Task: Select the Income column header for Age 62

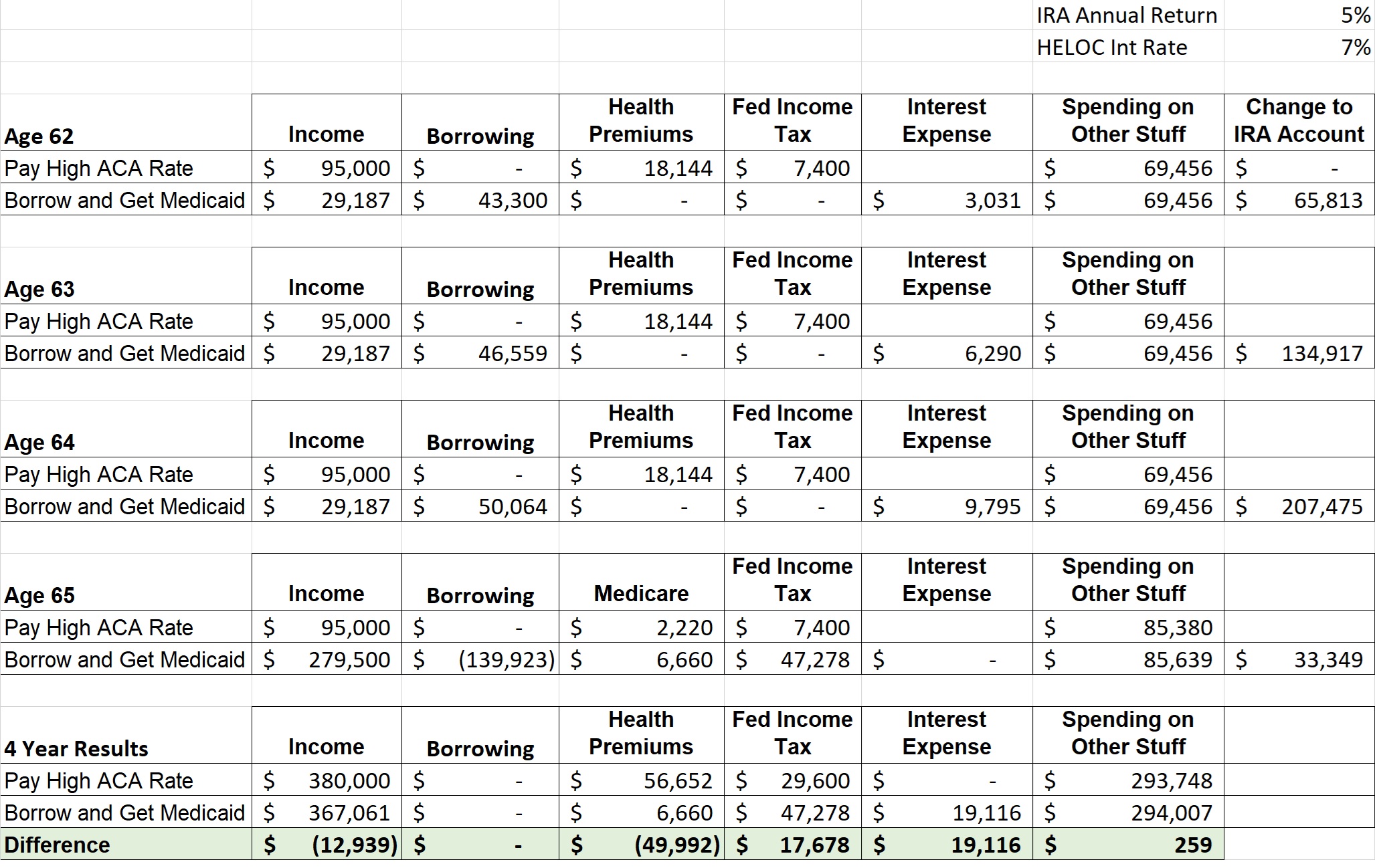Action: coord(326,134)
